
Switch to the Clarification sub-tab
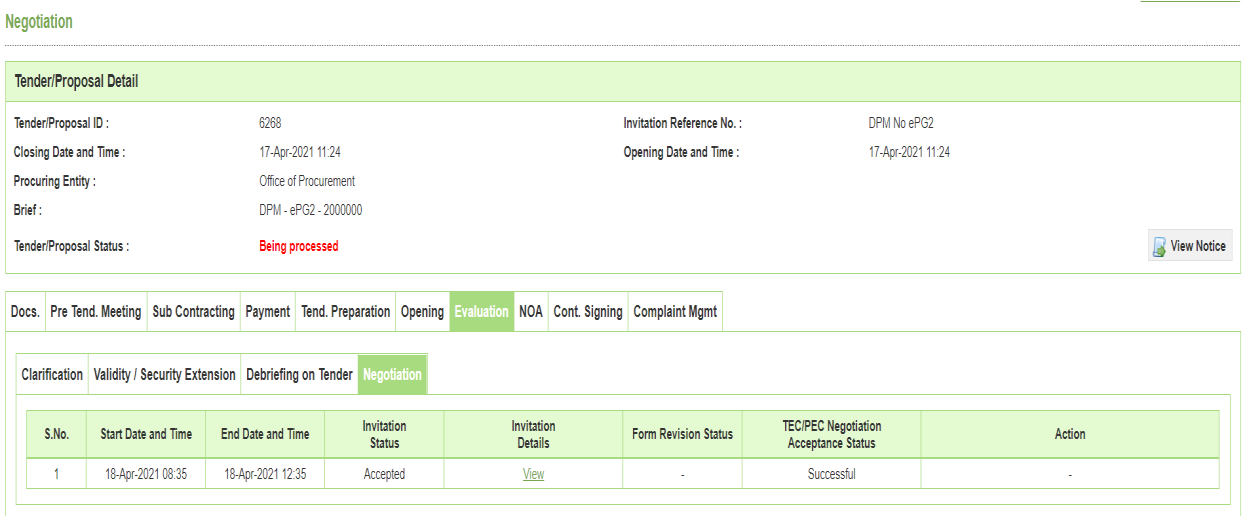52,375
